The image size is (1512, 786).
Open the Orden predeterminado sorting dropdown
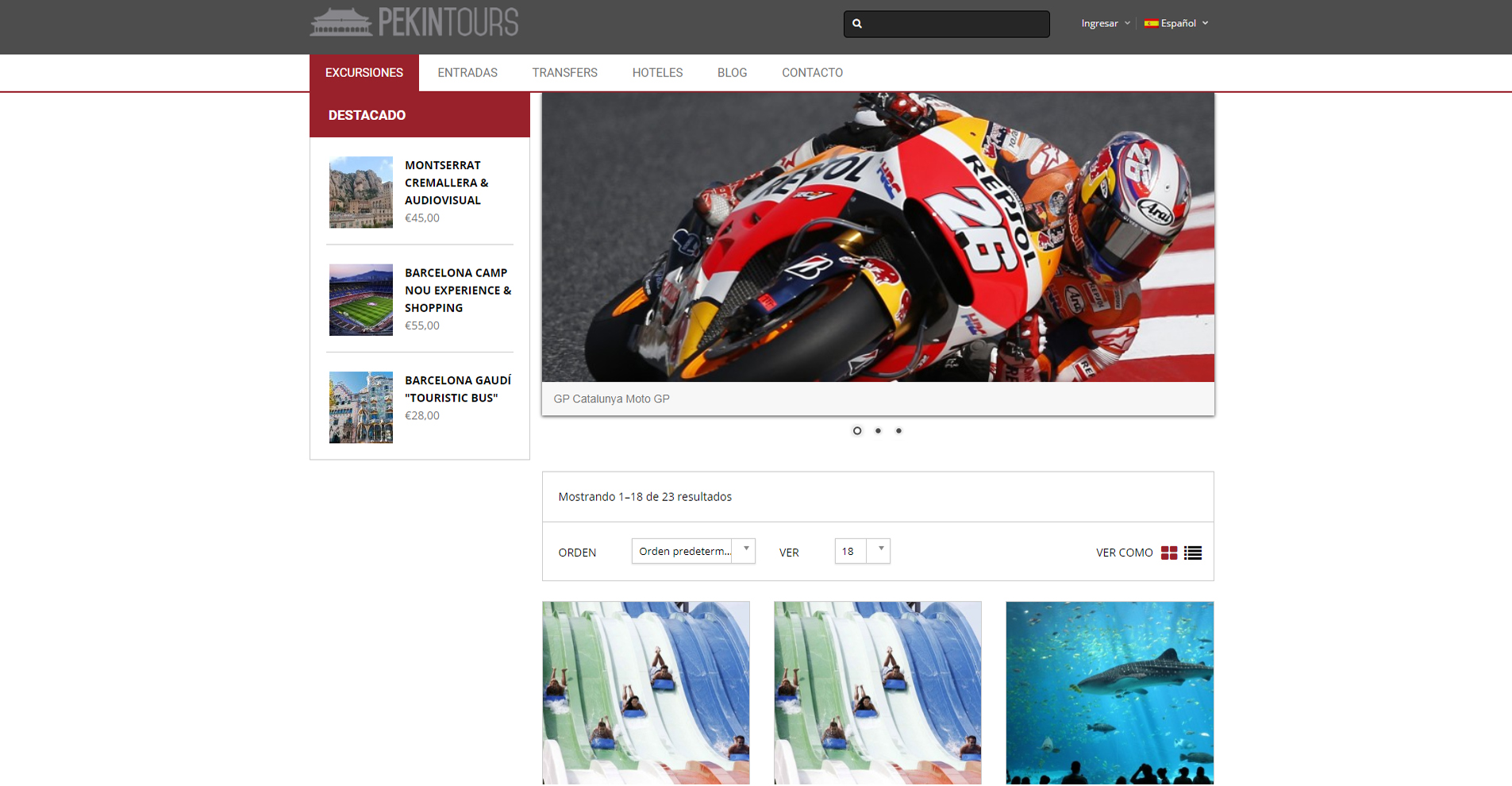click(x=693, y=551)
